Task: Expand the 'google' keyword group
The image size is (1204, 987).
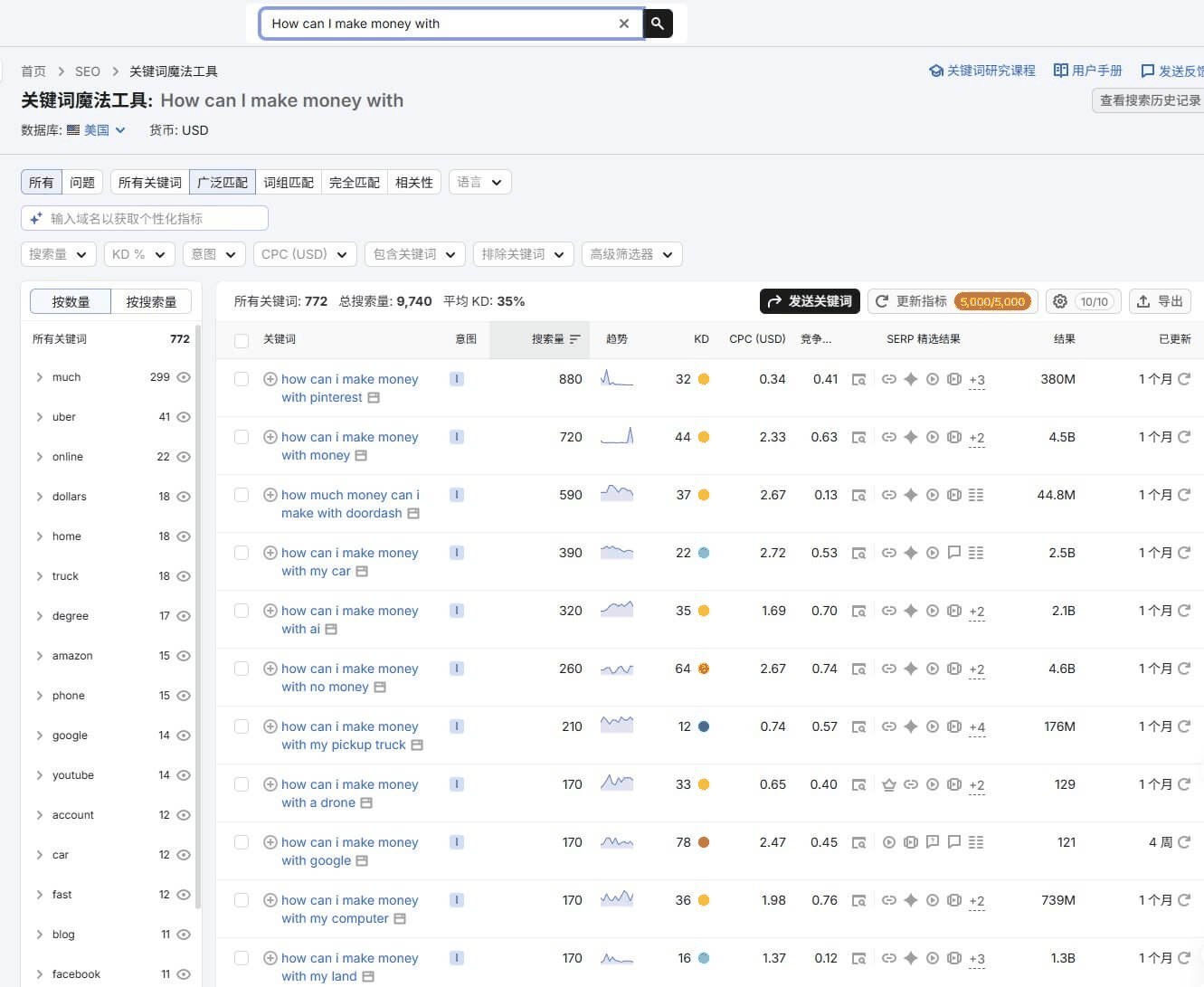Action: tap(39, 736)
